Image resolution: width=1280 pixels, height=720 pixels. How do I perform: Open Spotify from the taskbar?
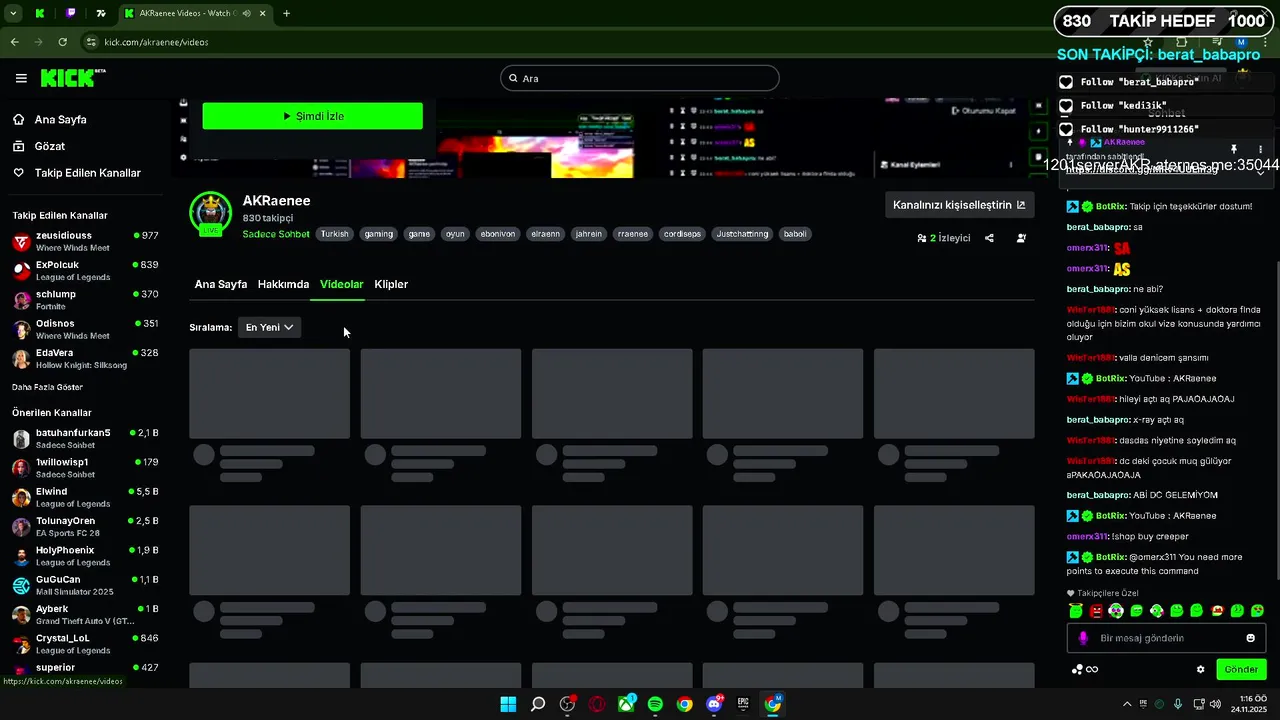[655, 704]
